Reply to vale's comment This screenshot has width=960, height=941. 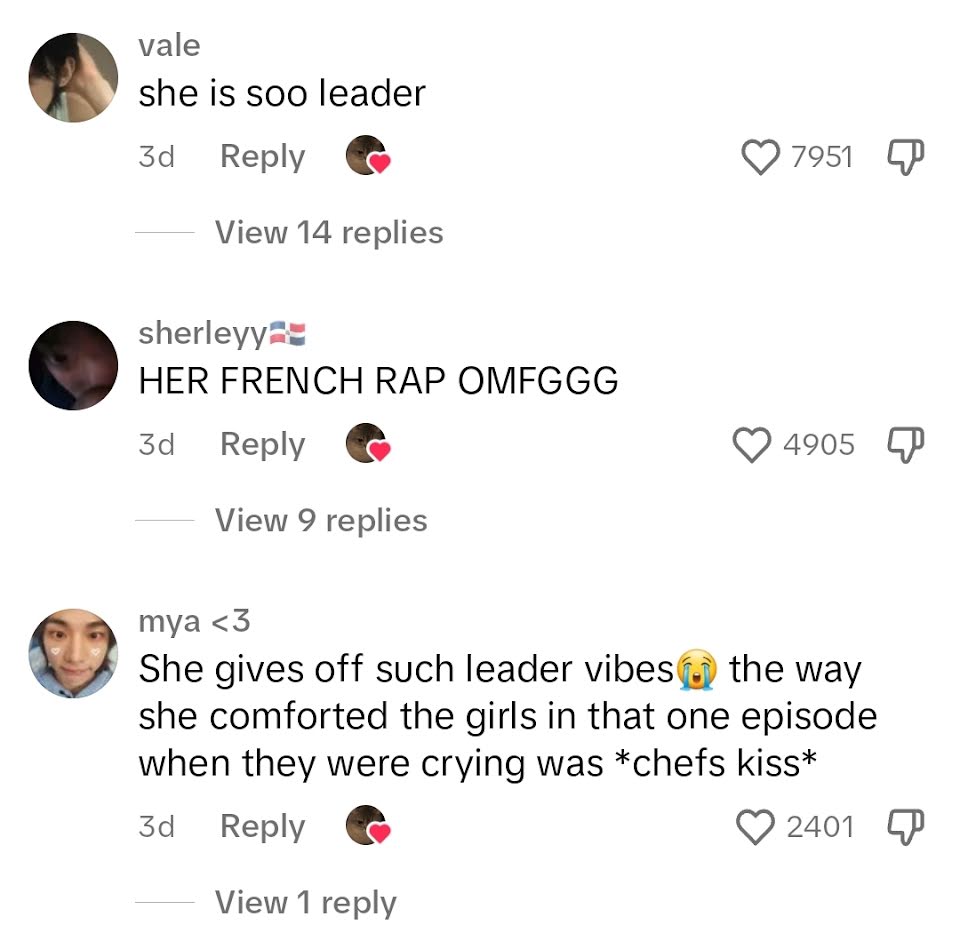pos(263,157)
